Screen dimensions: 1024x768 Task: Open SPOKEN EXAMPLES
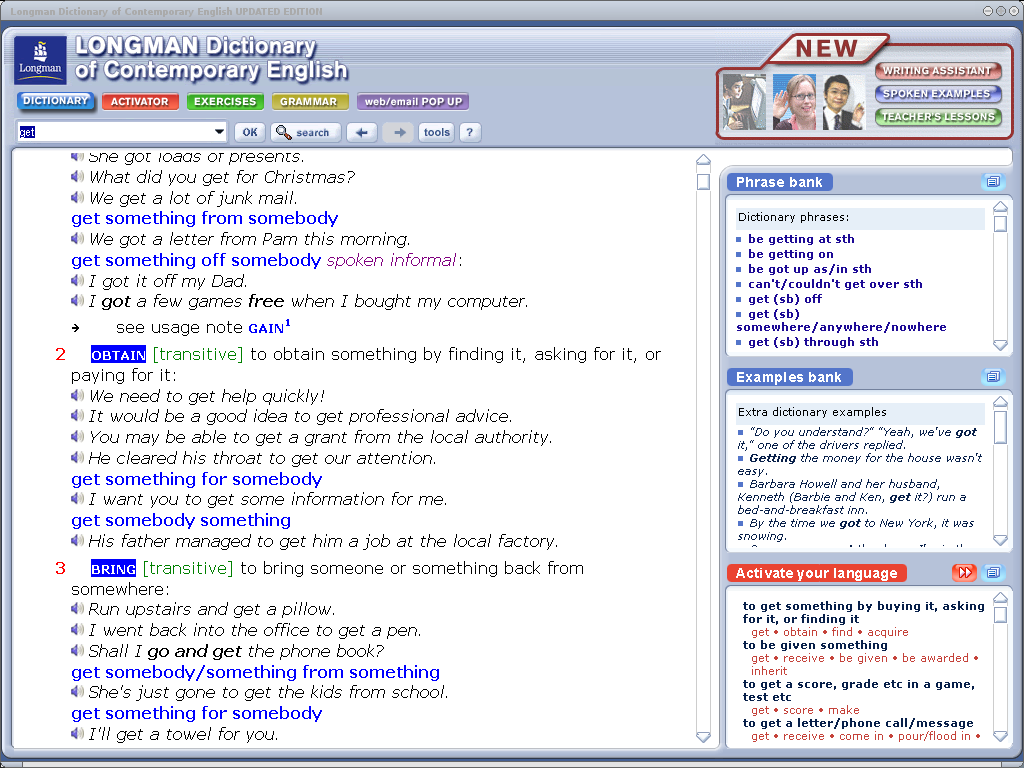tap(936, 93)
